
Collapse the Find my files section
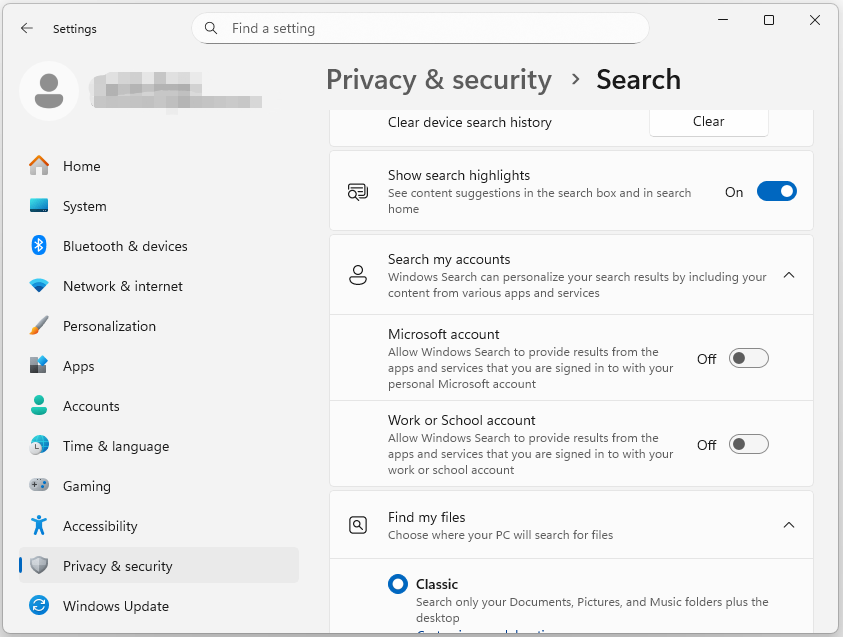pos(789,525)
